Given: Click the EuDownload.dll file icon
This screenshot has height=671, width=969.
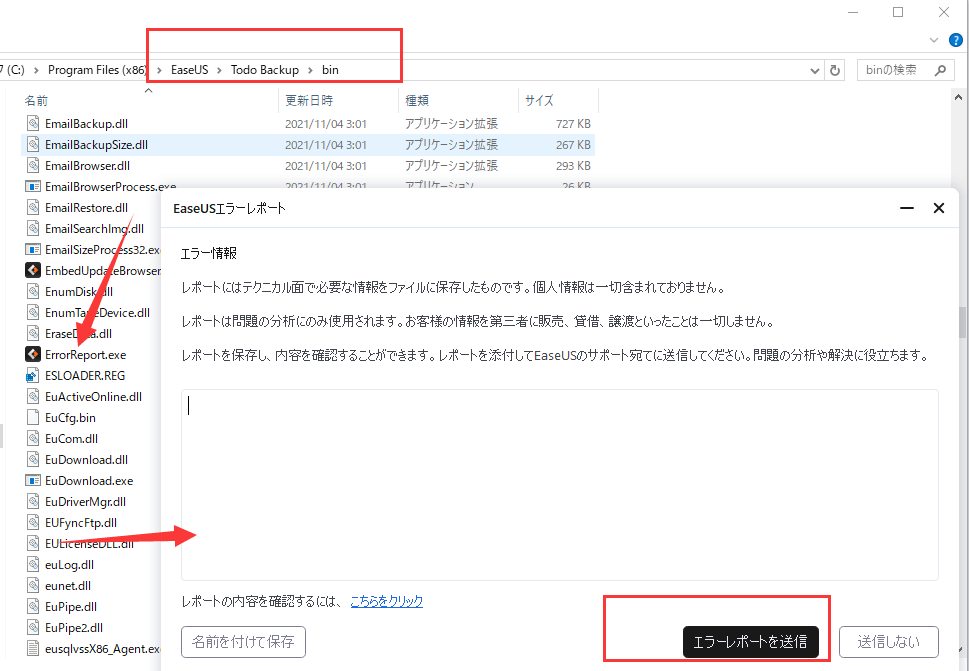Looking at the screenshot, I should (x=33, y=460).
